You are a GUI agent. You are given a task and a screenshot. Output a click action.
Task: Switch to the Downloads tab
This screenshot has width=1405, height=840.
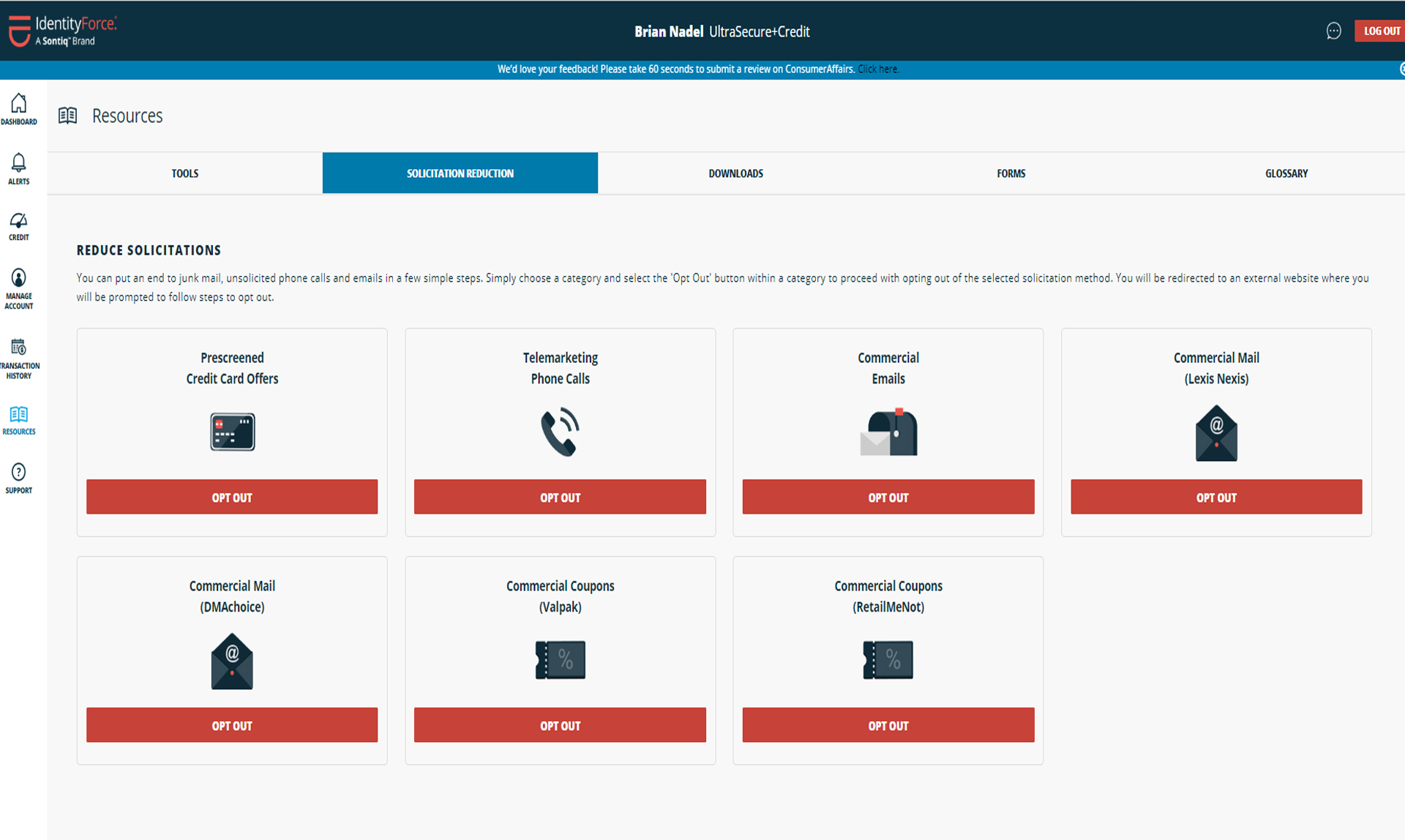click(735, 173)
